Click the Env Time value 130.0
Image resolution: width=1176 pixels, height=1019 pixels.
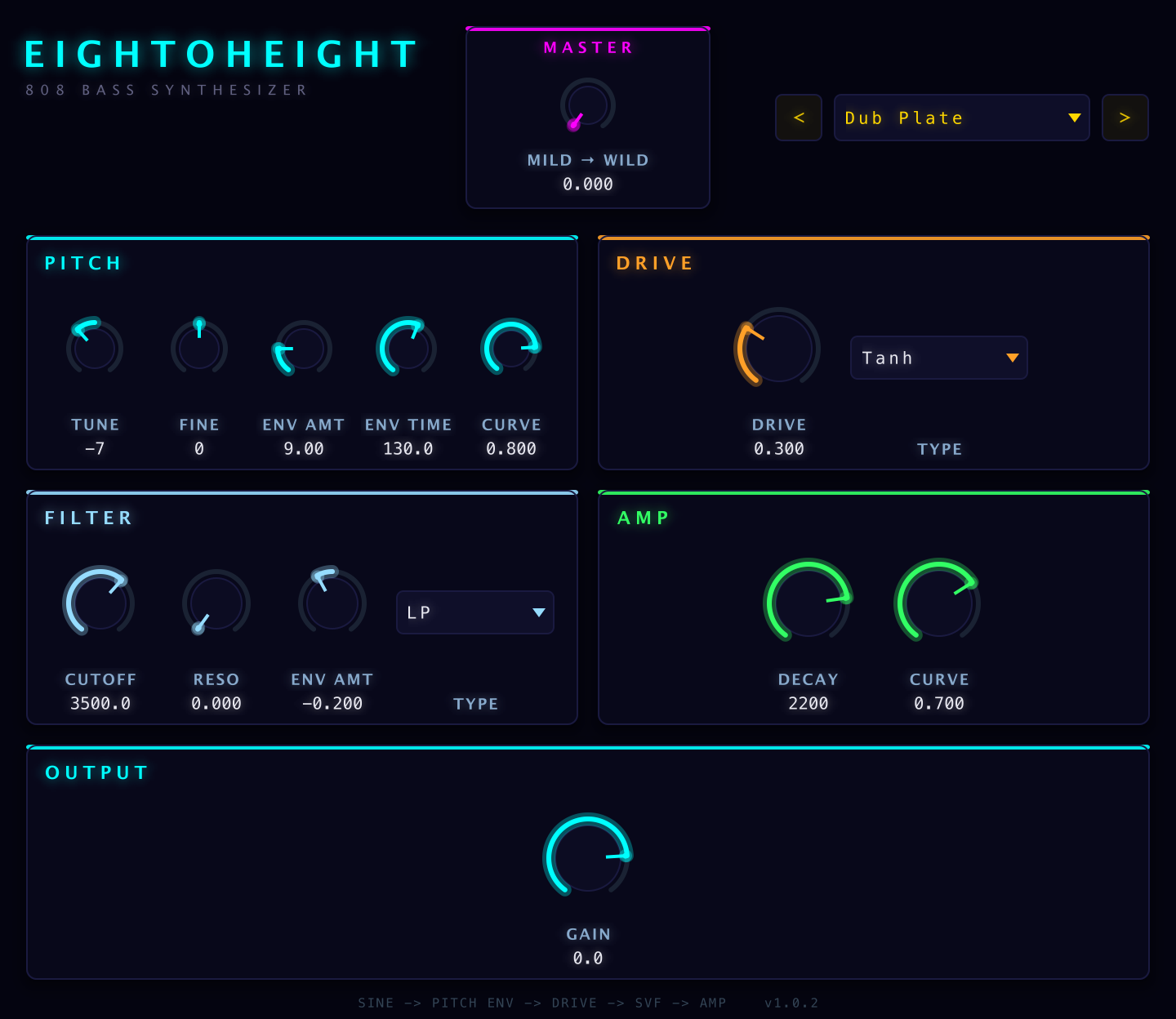[x=408, y=449]
